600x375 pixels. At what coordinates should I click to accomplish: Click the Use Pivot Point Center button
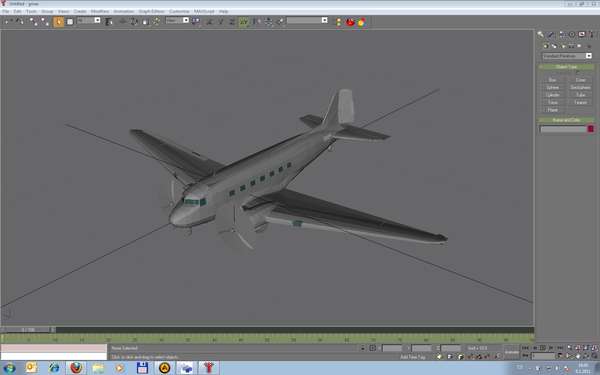pos(196,21)
